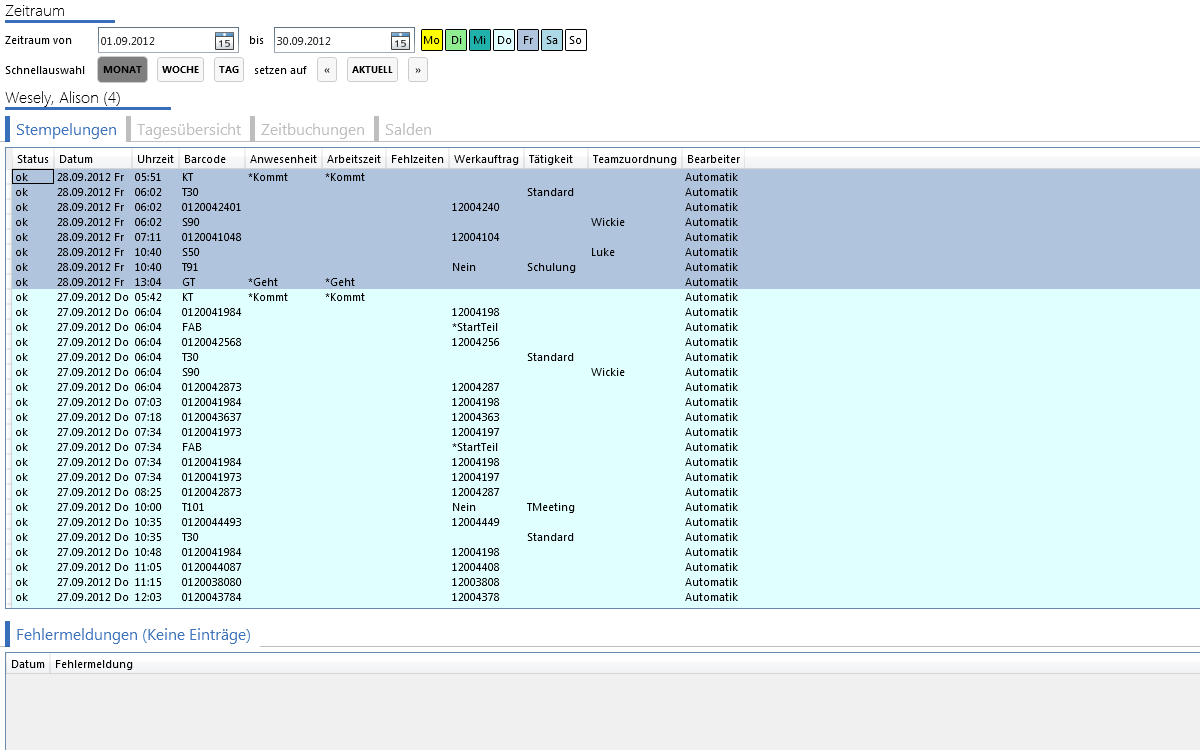The image size is (1200, 750).
Task: Go to previous period with « button
Action: (x=327, y=70)
